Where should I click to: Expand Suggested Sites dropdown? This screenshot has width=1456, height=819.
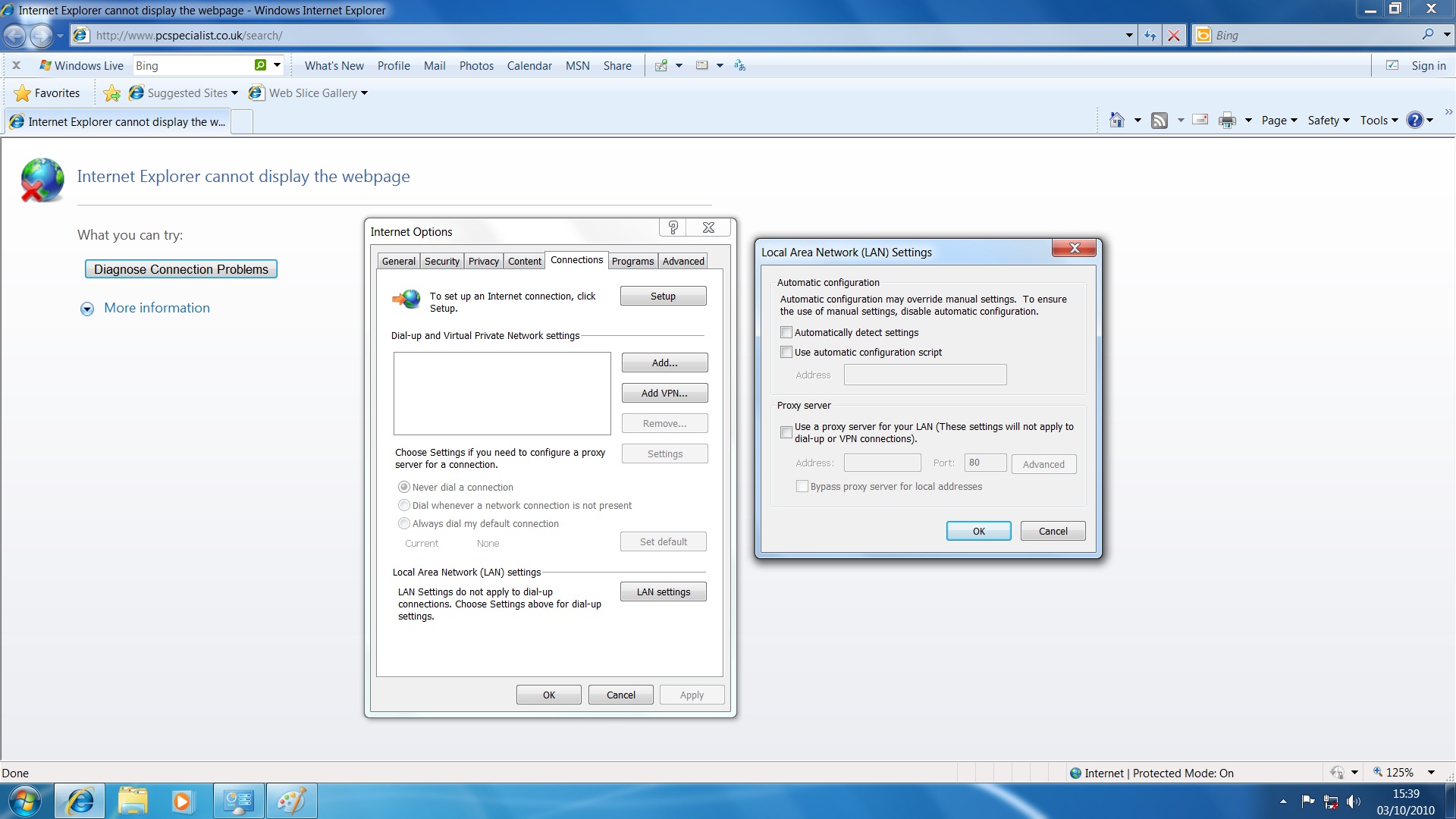point(234,93)
